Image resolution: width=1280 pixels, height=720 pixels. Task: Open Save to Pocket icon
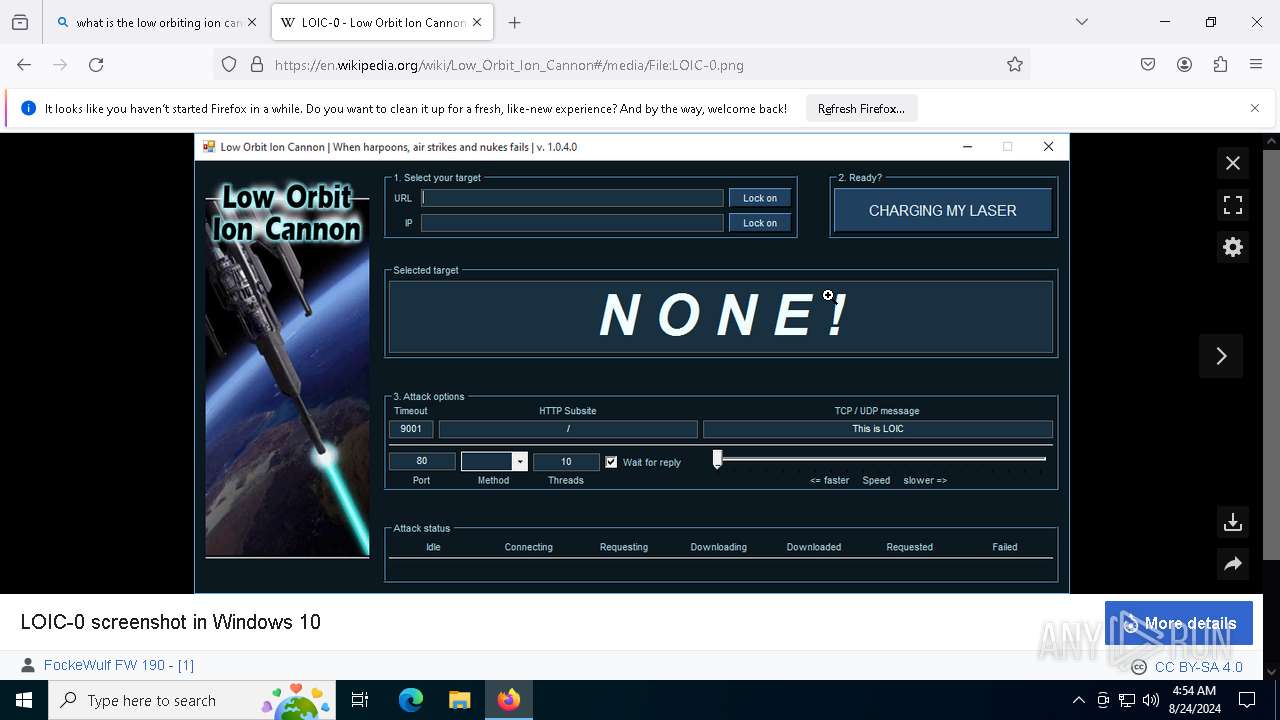pyautogui.click(x=1148, y=65)
